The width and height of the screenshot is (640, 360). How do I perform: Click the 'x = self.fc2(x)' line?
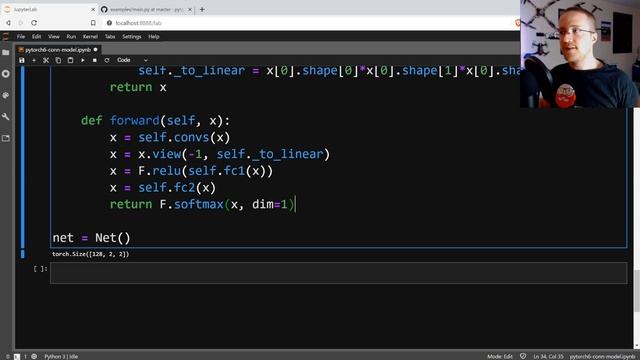tap(162, 187)
